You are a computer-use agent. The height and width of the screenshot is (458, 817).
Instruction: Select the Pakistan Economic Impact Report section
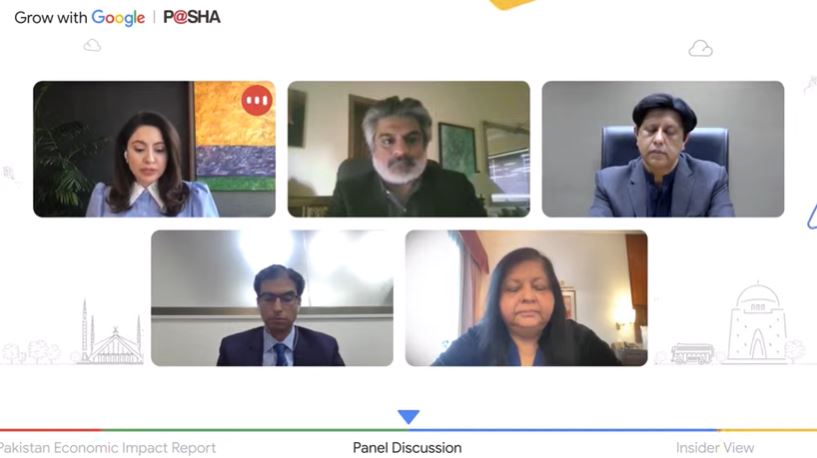point(107,448)
